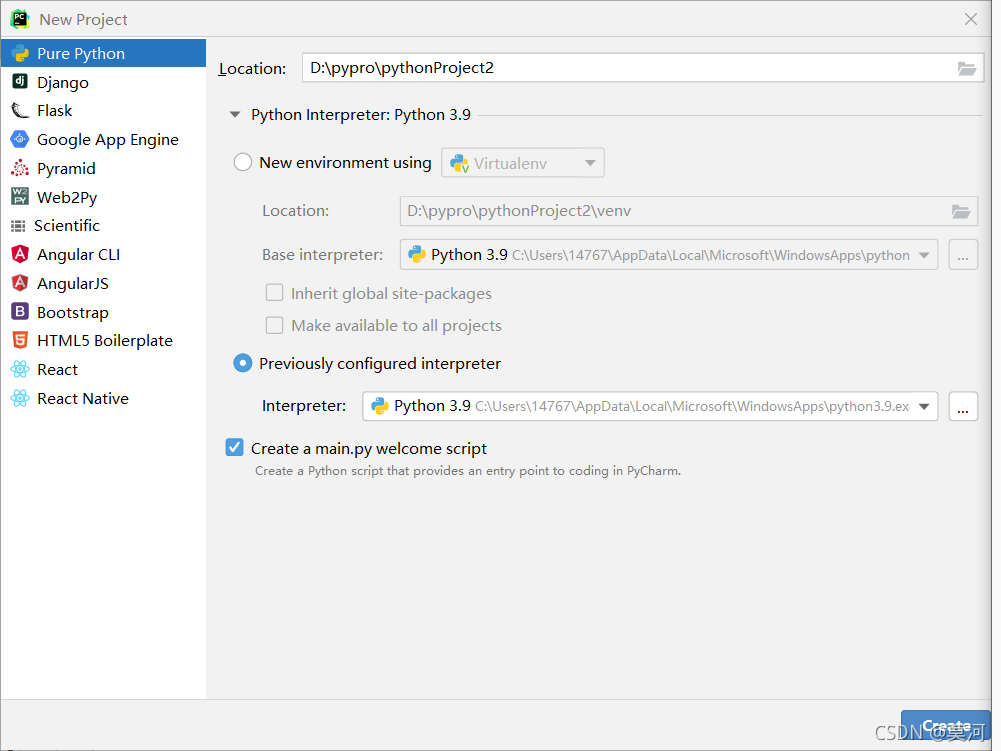Uncheck Create a main.py welcome script

tap(234, 447)
